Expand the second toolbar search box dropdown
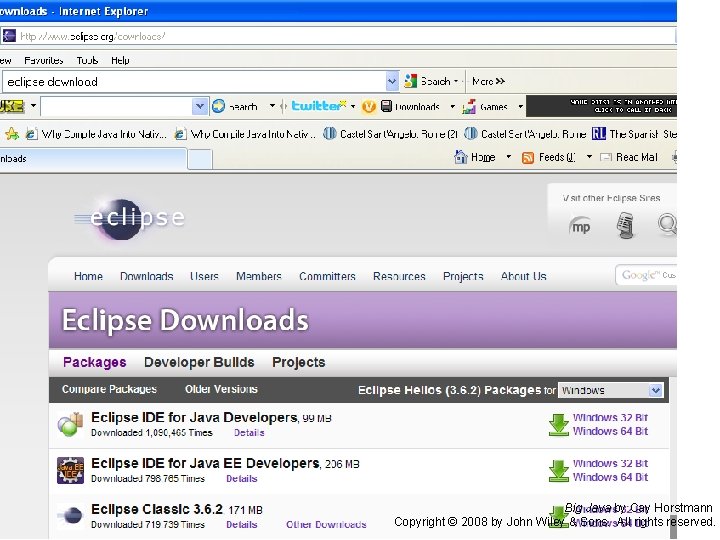 tap(200, 107)
